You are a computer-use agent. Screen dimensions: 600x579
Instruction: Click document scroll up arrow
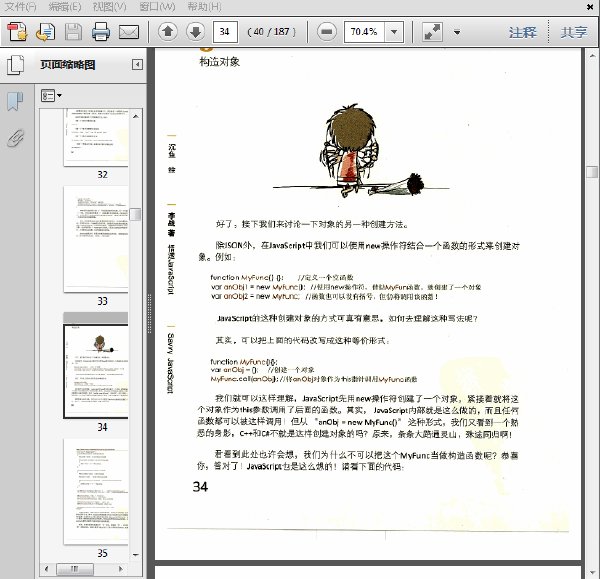(592, 56)
